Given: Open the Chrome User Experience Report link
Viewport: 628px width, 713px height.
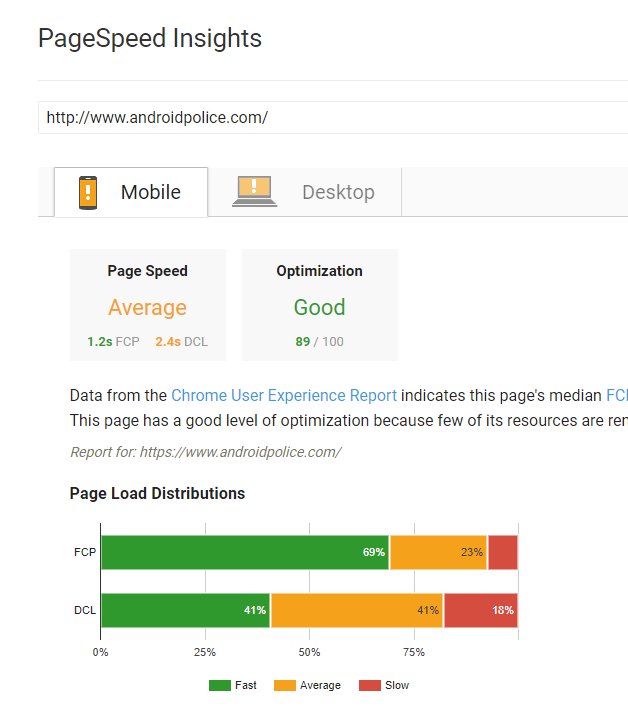Looking at the screenshot, I should click(x=284, y=395).
